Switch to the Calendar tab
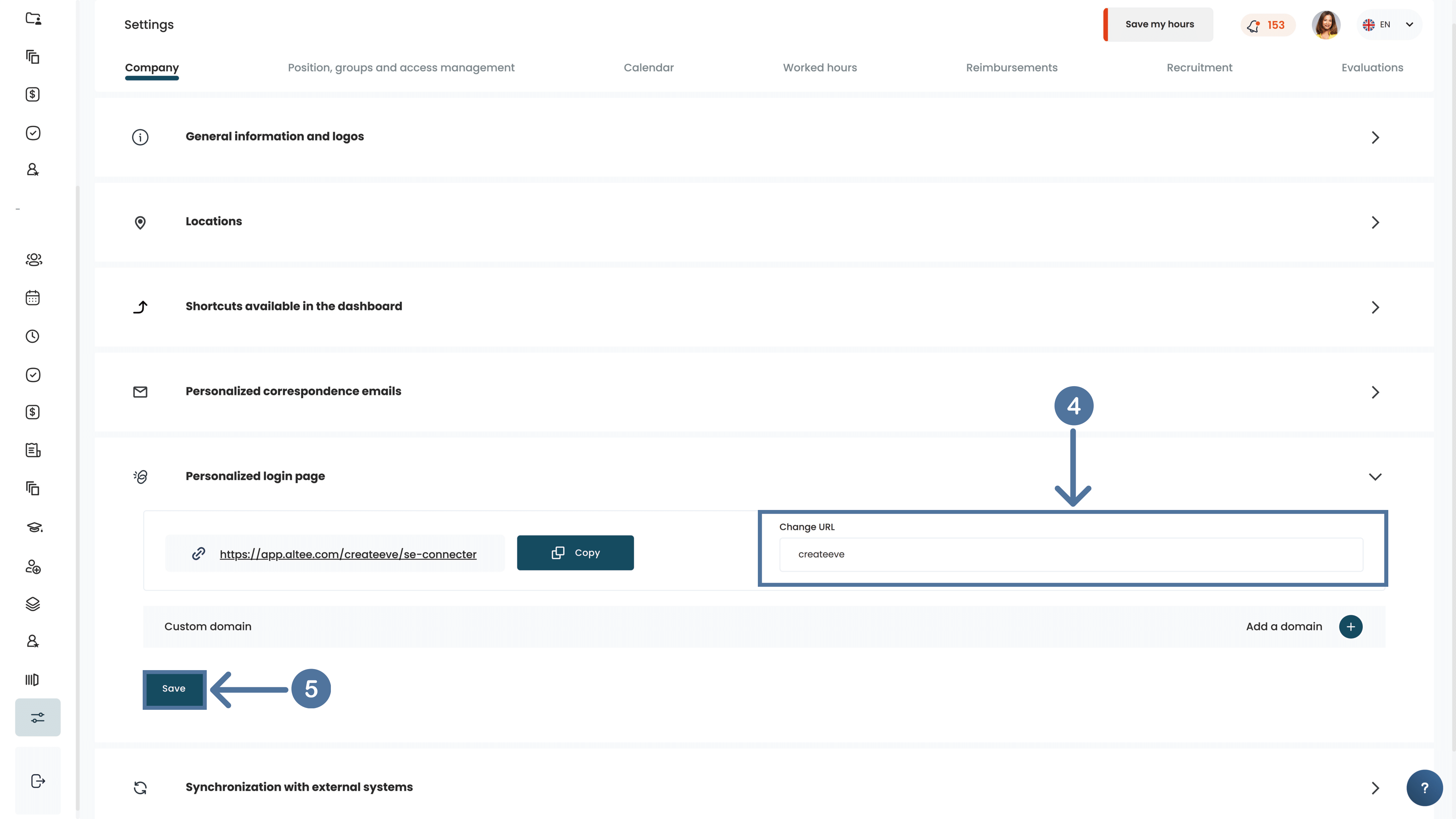The image size is (1456, 819). pyautogui.click(x=649, y=68)
